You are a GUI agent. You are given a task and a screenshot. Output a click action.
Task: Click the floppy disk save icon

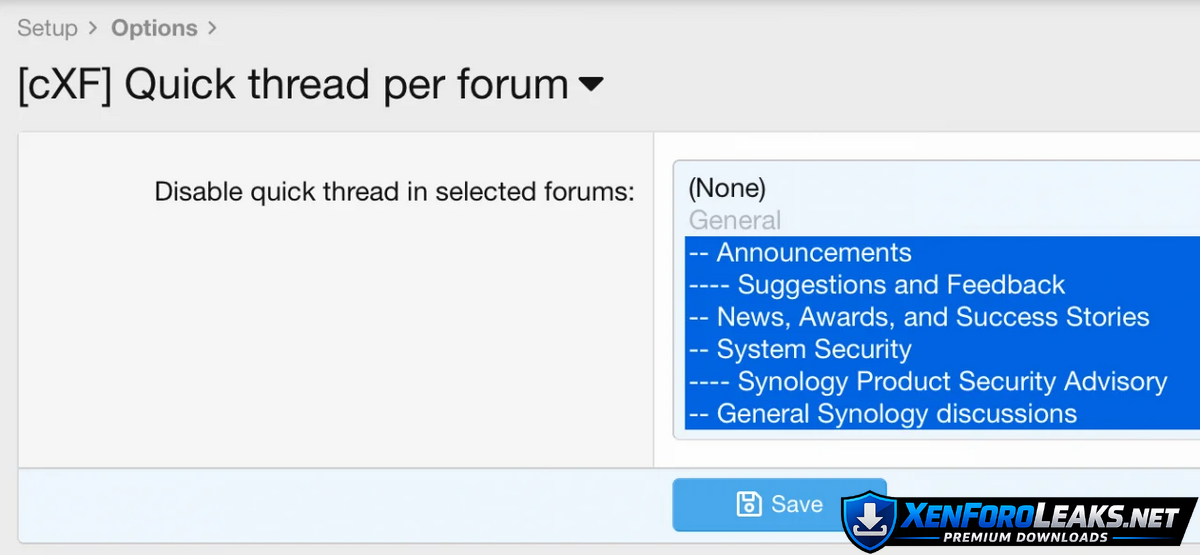pyautogui.click(x=748, y=504)
